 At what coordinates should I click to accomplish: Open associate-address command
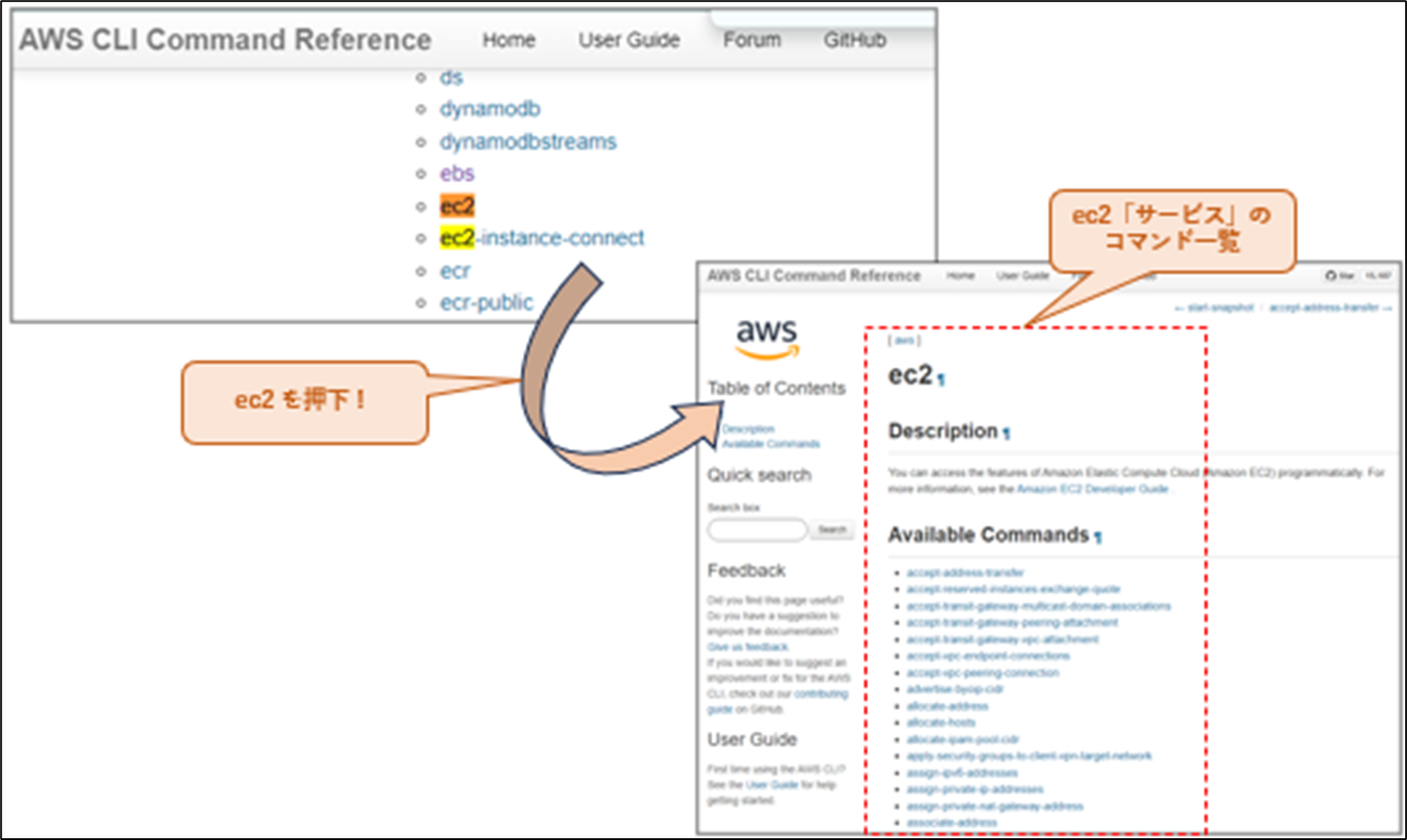[951, 823]
